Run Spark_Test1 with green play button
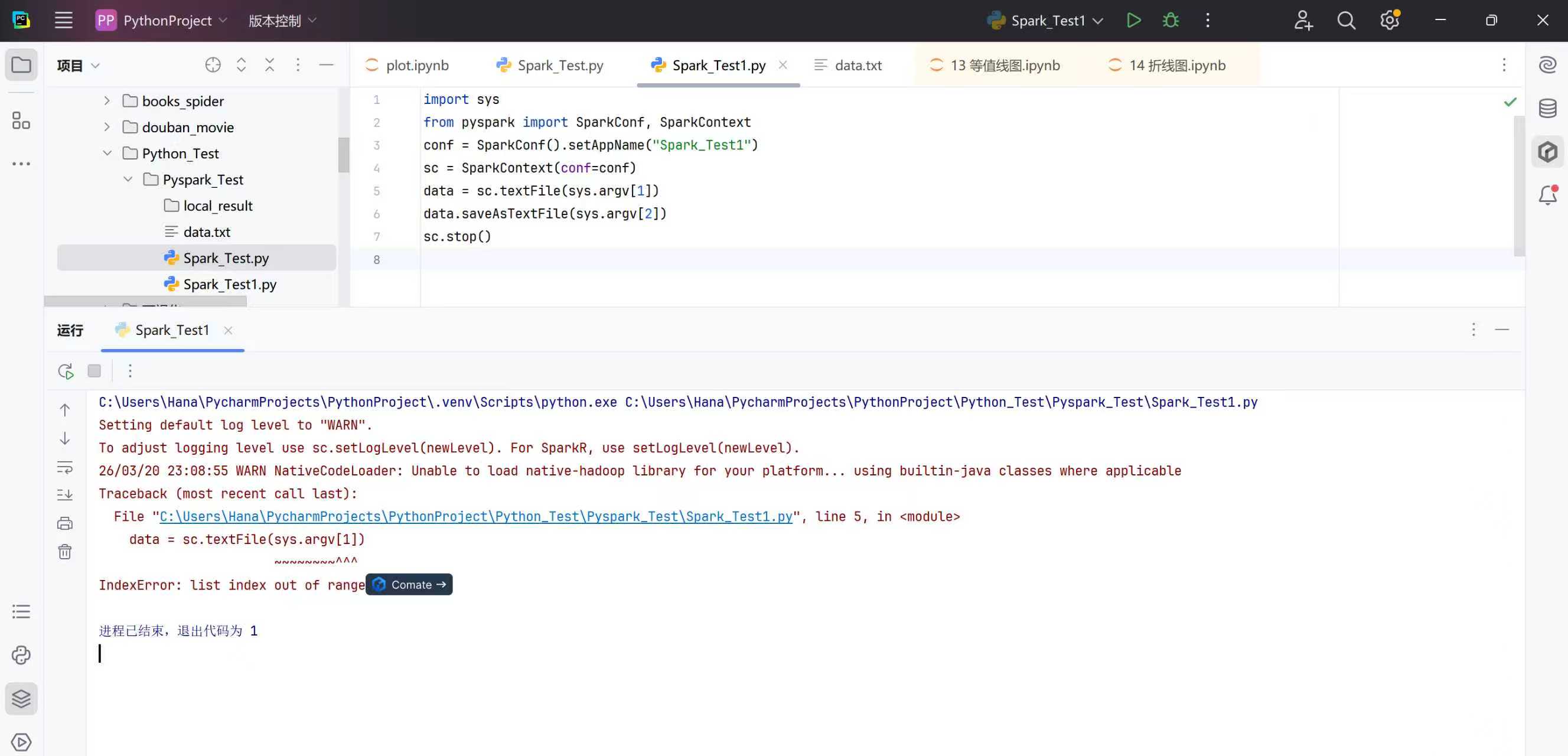Screen dimensions: 1568x756 [1133, 21]
